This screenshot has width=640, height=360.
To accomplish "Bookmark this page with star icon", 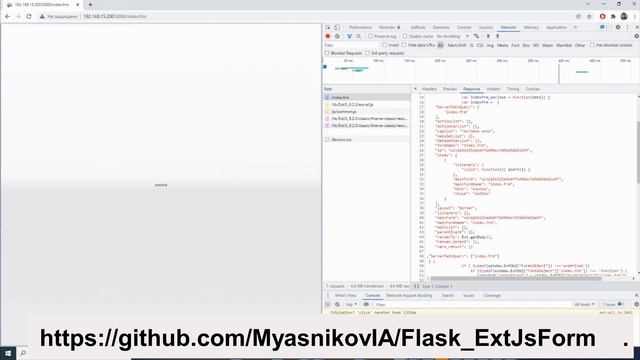I will 589,16.
